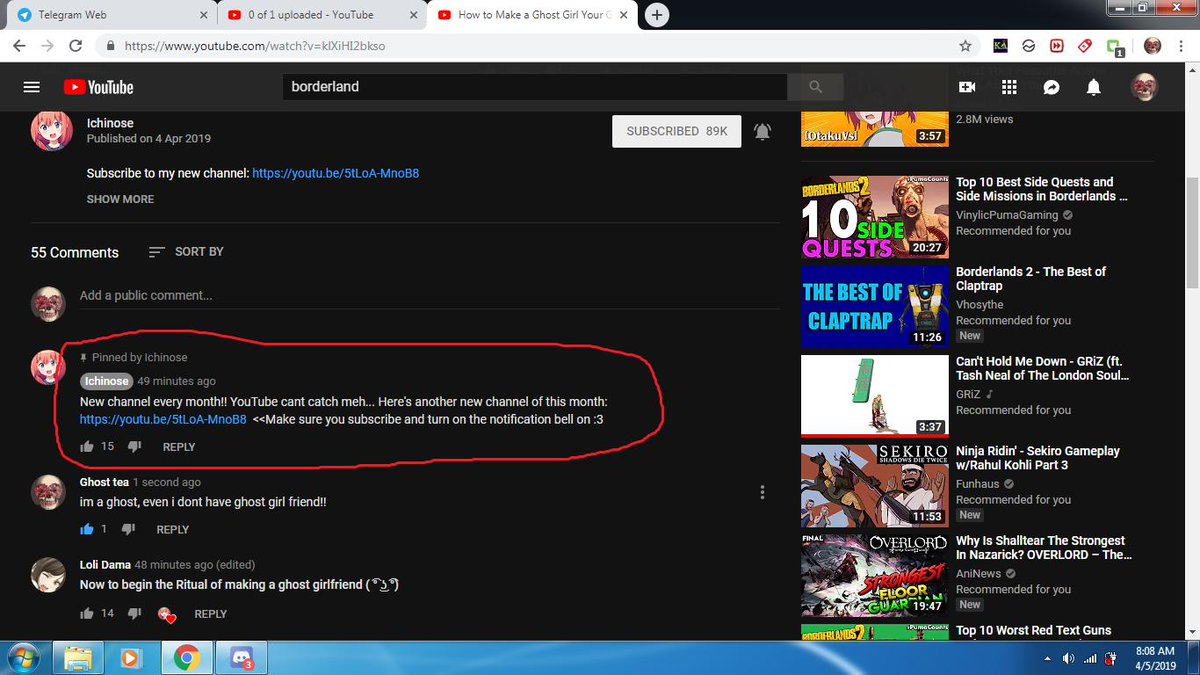Open the YouTube guide hamburger menu

(x=31, y=87)
